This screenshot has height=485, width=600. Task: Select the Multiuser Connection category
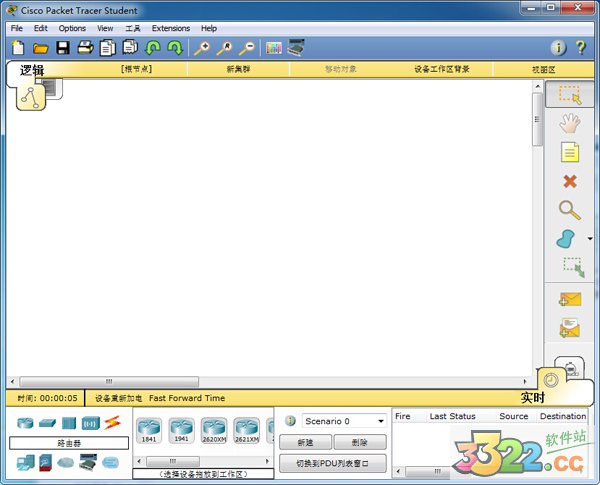pos(111,463)
